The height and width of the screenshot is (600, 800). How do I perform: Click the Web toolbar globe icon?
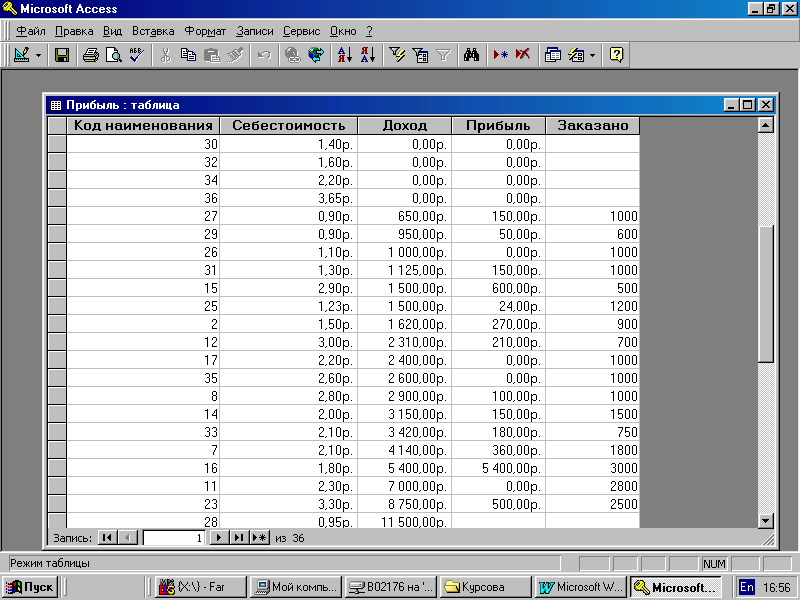coord(316,55)
